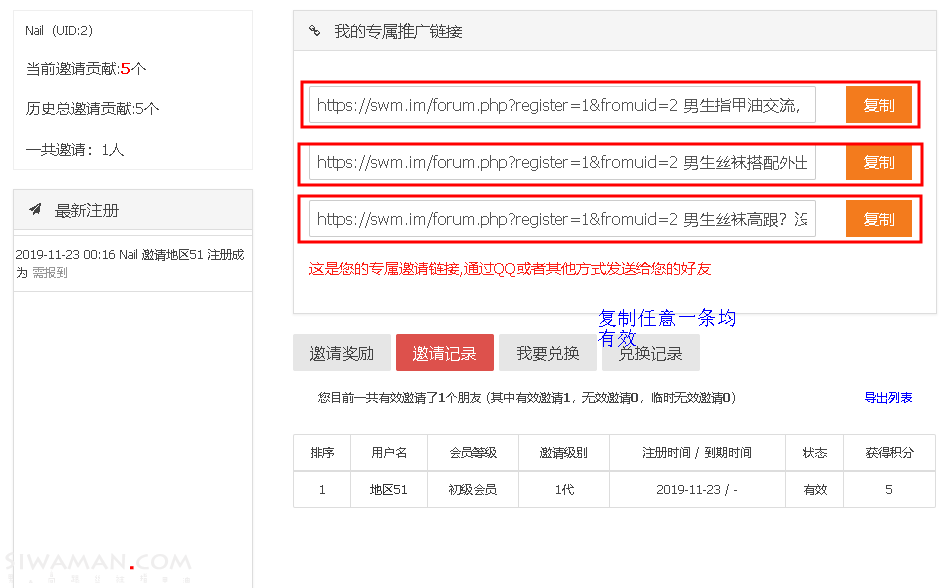Switch to the 邀请奖励 tab
This screenshot has width=945, height=588.
coord(341,353)
